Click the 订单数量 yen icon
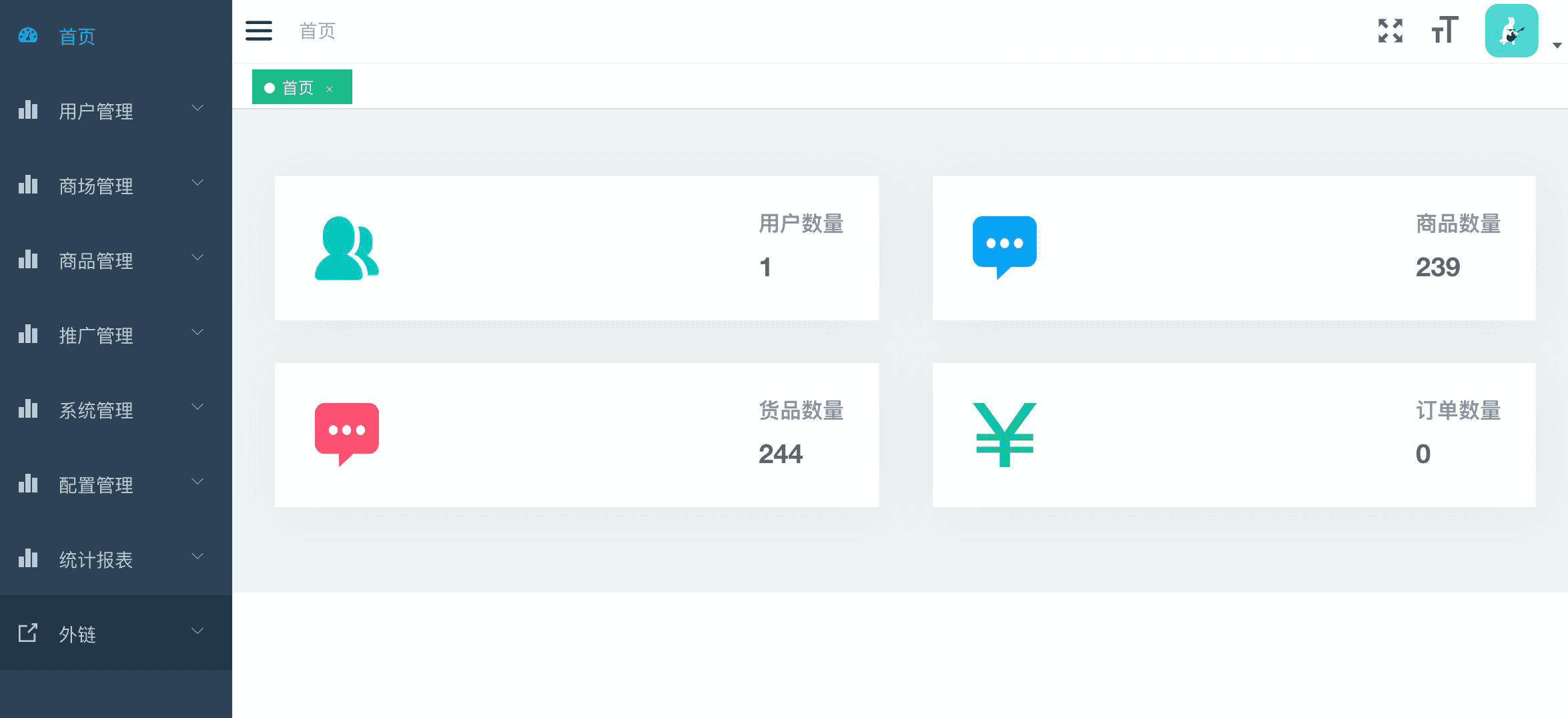The image size is (1568, 718). (x=1004, y=434)
